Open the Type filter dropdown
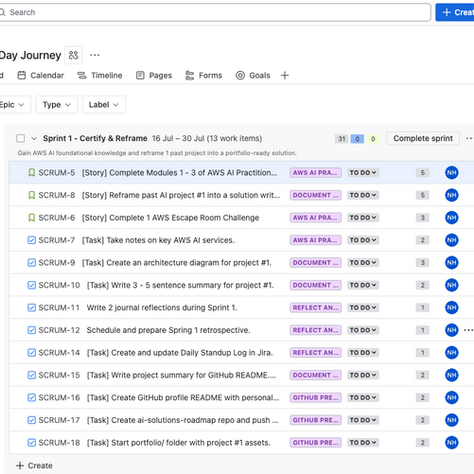474x474 pixels. (57, 105)
